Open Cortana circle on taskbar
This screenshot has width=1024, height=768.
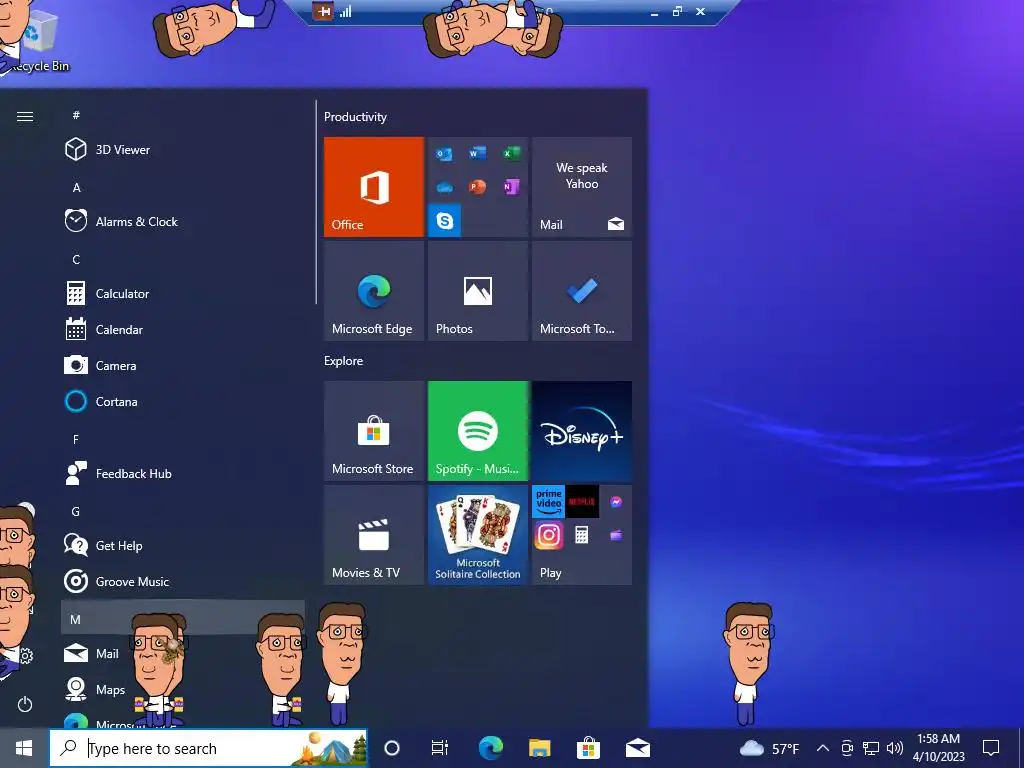pyautogui.click(x=392, y=748)
